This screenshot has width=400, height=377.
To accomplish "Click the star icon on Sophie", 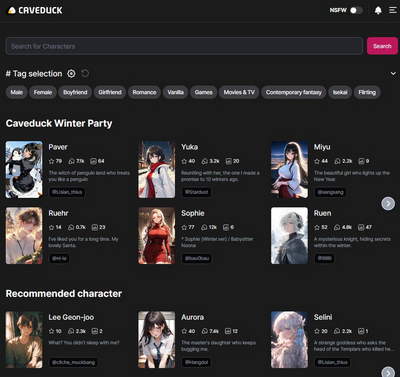I will pos(184,227).
